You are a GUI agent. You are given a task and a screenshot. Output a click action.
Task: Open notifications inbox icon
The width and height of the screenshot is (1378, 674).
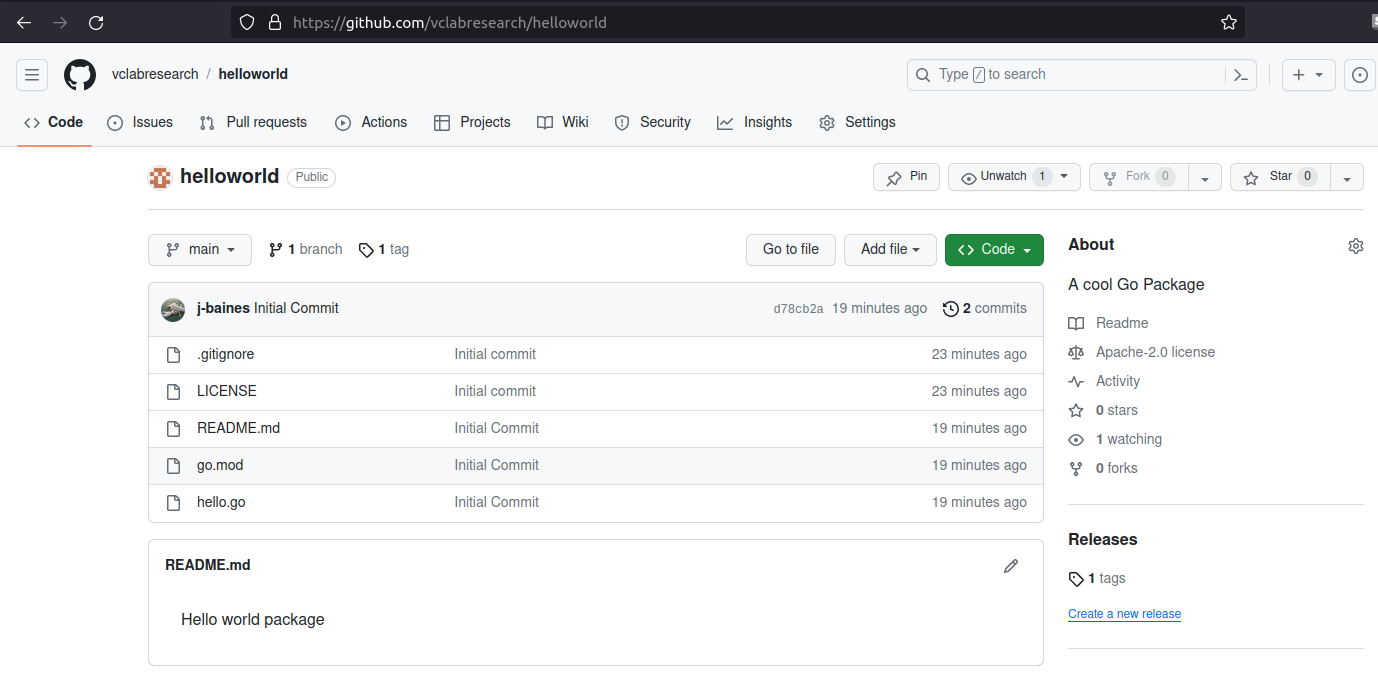coord(1360,74)
